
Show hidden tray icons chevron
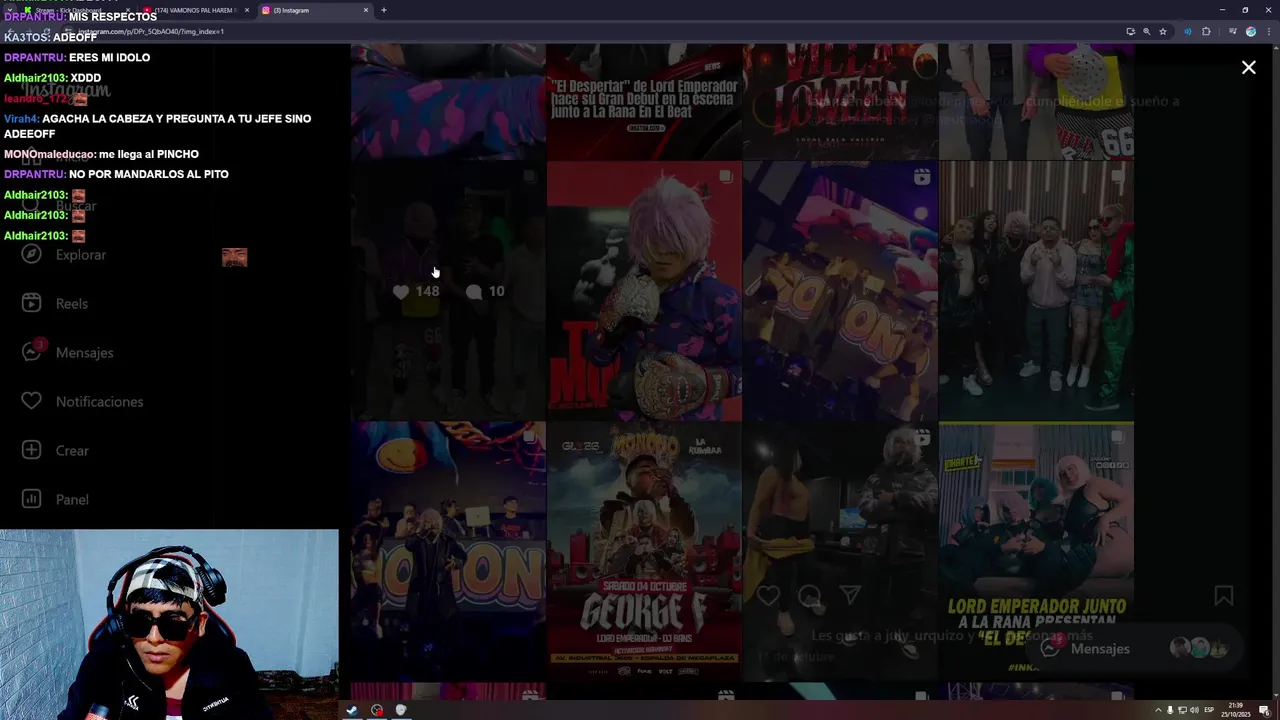pyautogui.click(x=1158, y=710)
